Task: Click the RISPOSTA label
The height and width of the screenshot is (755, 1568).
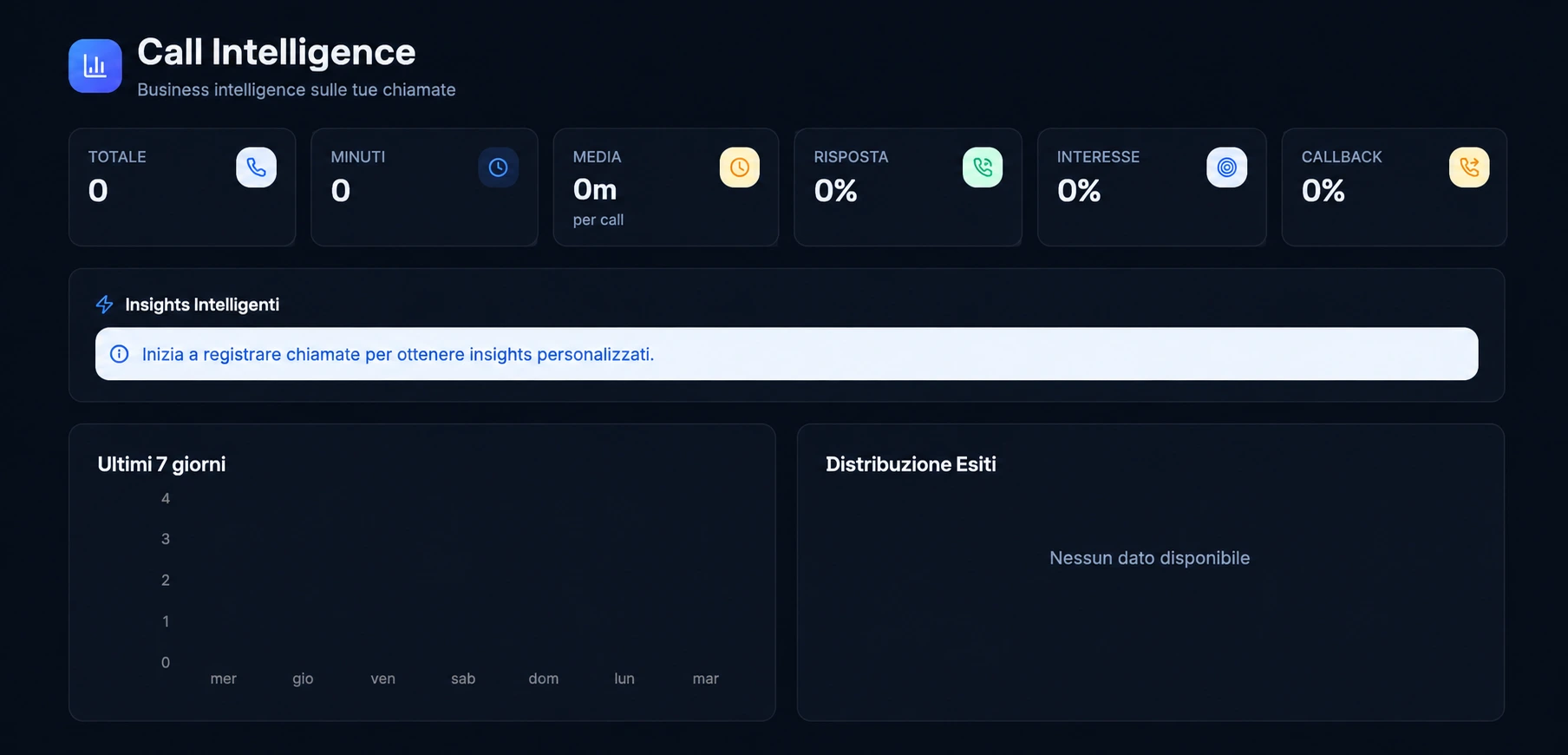Action: [851, 157]
